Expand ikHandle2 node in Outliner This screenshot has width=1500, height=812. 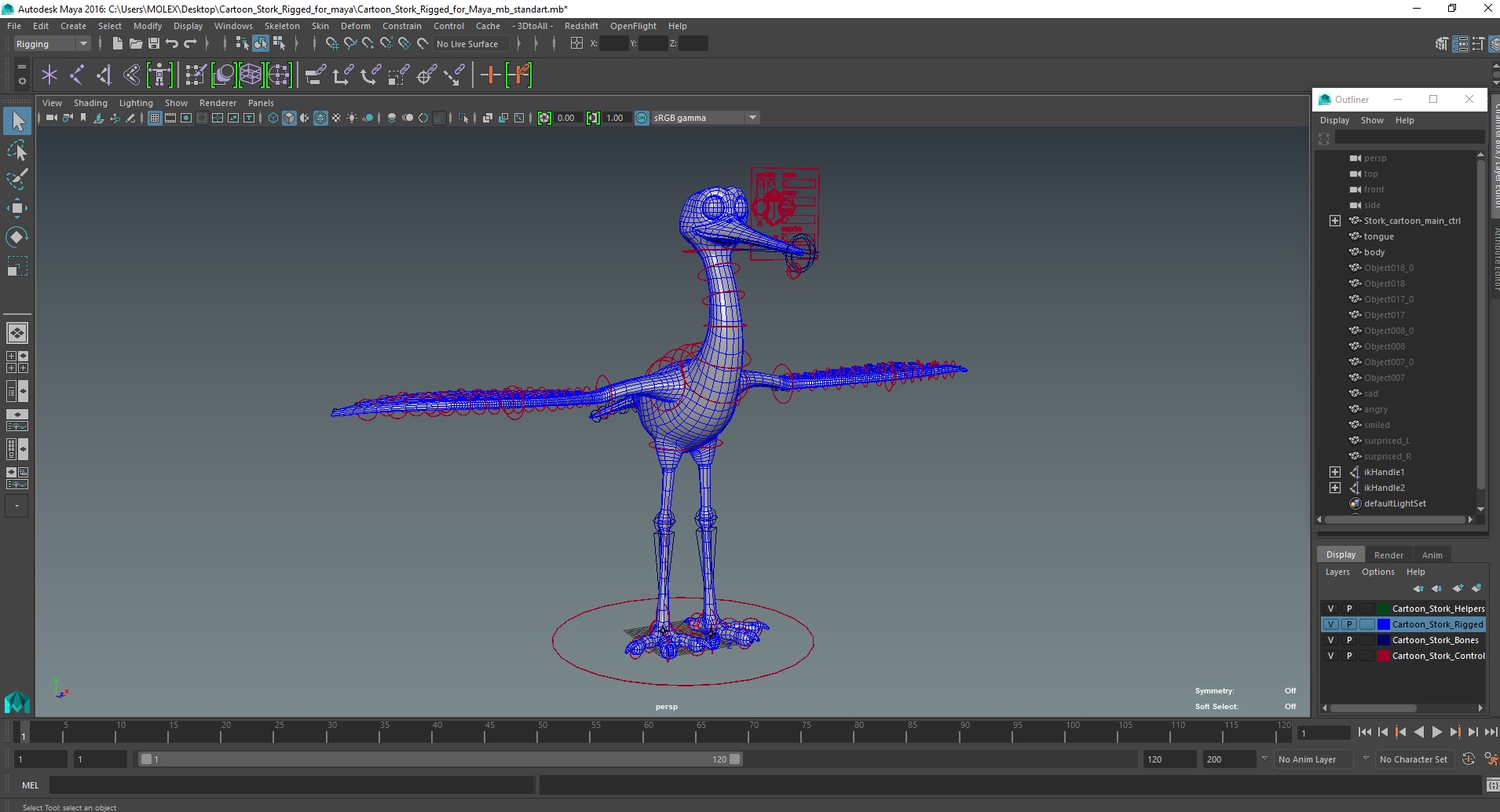coord(1334,488)
